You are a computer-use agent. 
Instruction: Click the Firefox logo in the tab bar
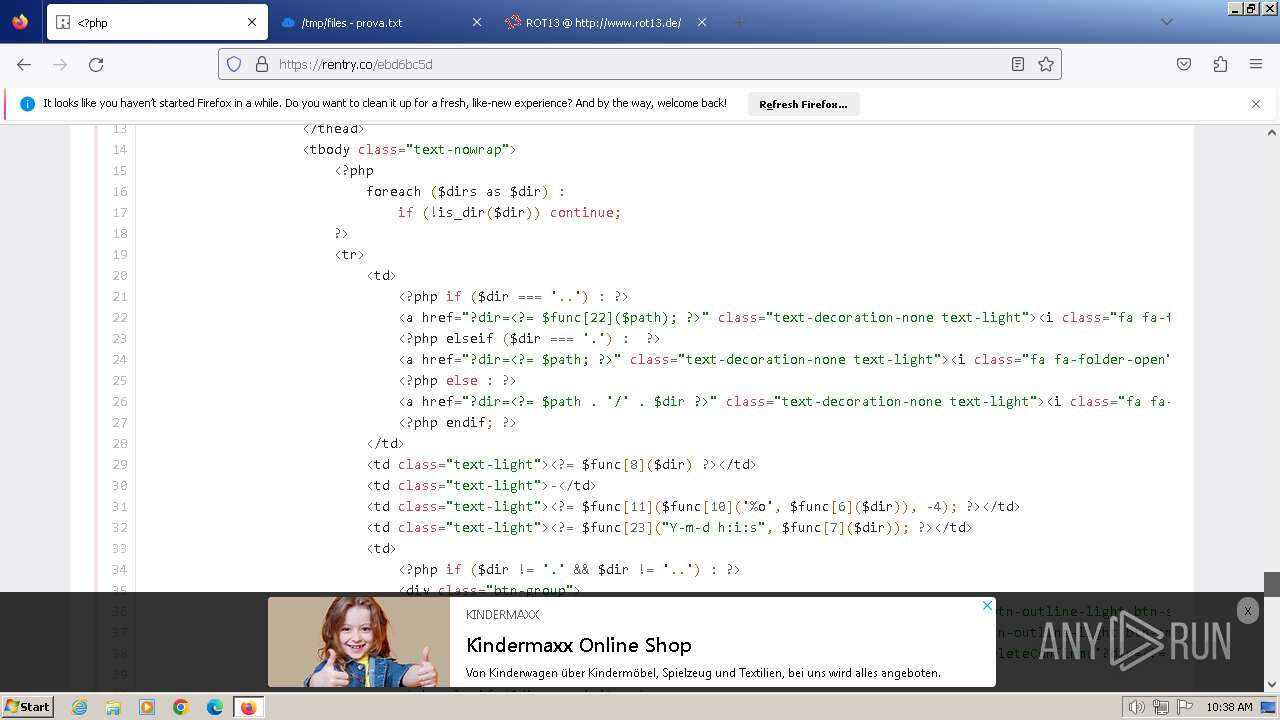pyautogui.click(x=20, y=22)
